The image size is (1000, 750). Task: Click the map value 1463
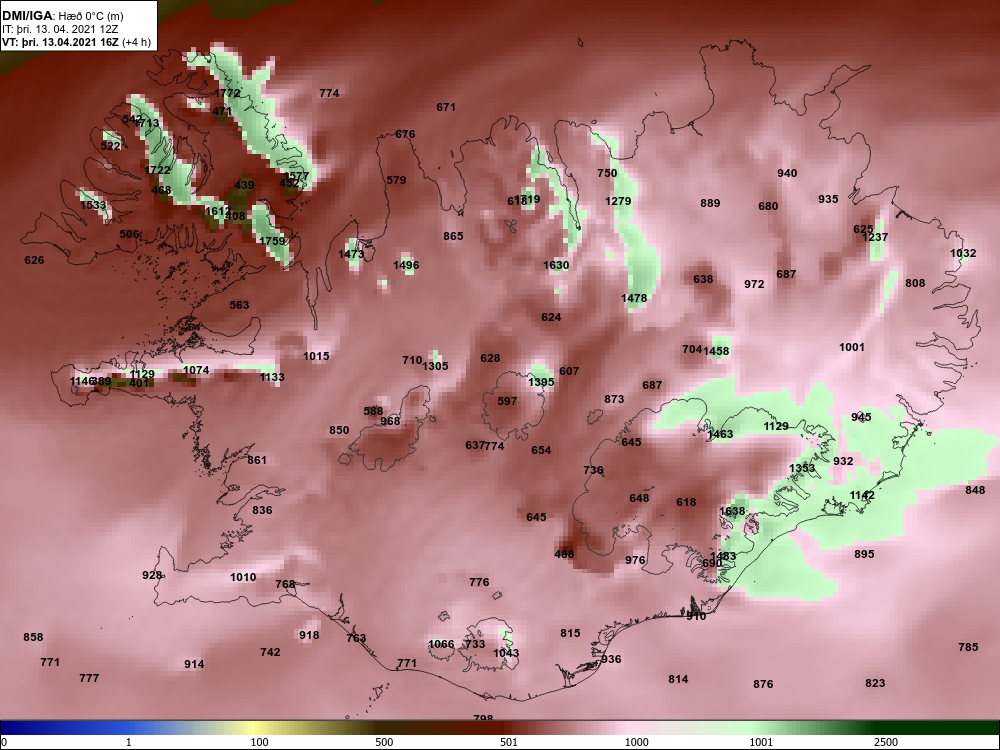pos(720,434)
